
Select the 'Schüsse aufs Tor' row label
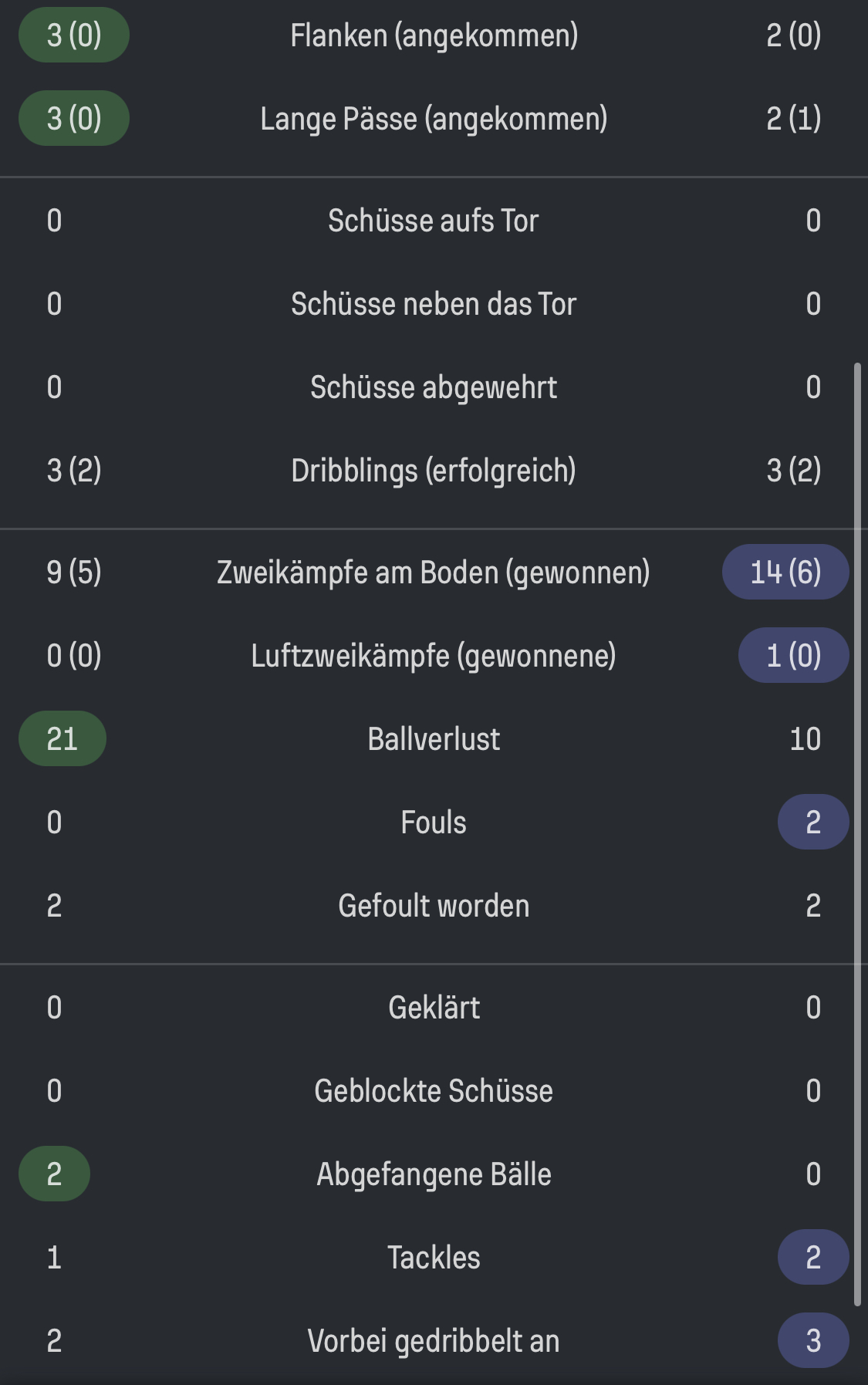coord(434,221)
